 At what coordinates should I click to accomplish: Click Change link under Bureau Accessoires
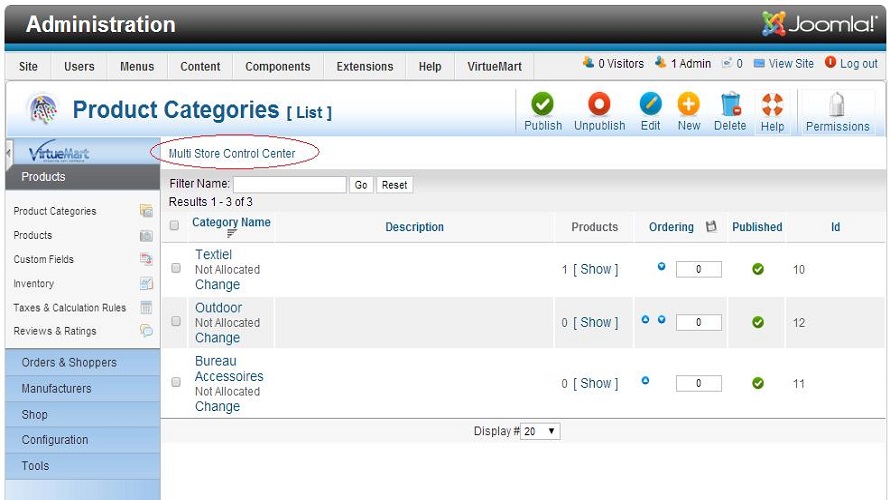tap(217, 406)
